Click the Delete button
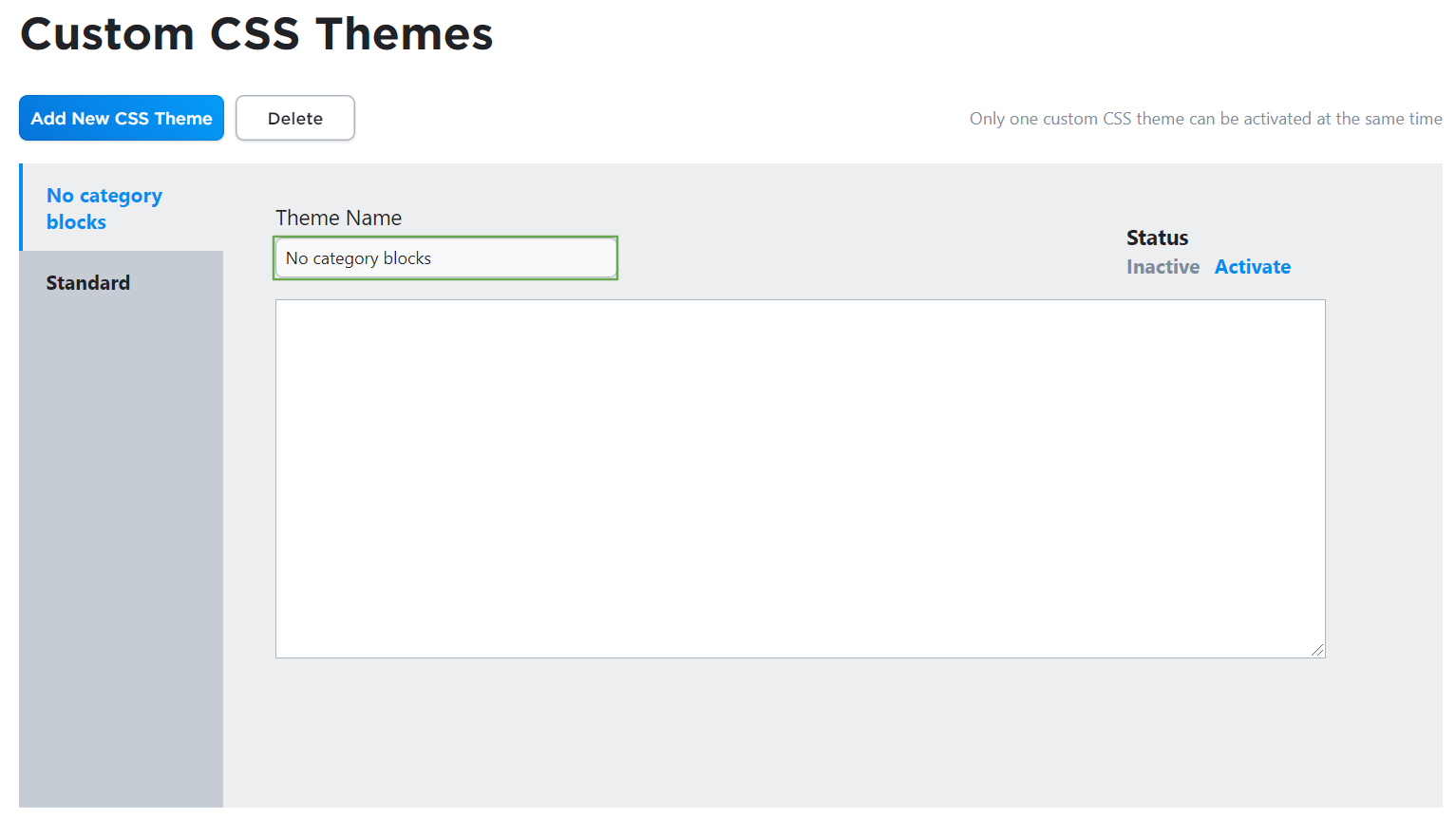Image resolution: width=1456 pixels, height=819 pixels. 295,118
